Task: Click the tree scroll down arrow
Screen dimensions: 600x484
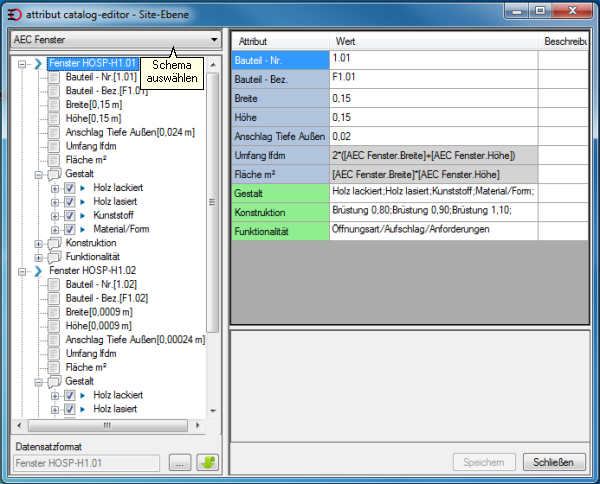Action: 213,411
